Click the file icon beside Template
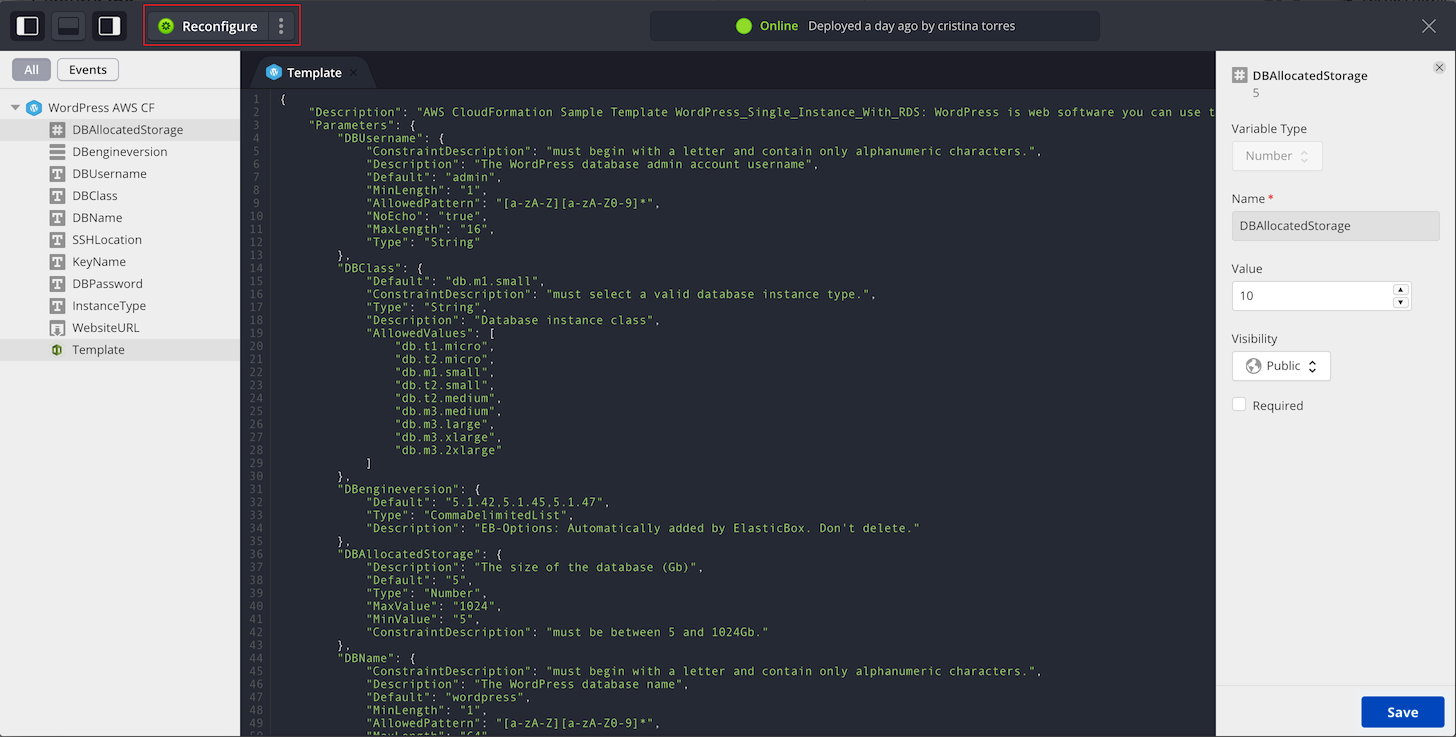The image size is (1456, 737). pyautogui.click(x=57, y=350)
